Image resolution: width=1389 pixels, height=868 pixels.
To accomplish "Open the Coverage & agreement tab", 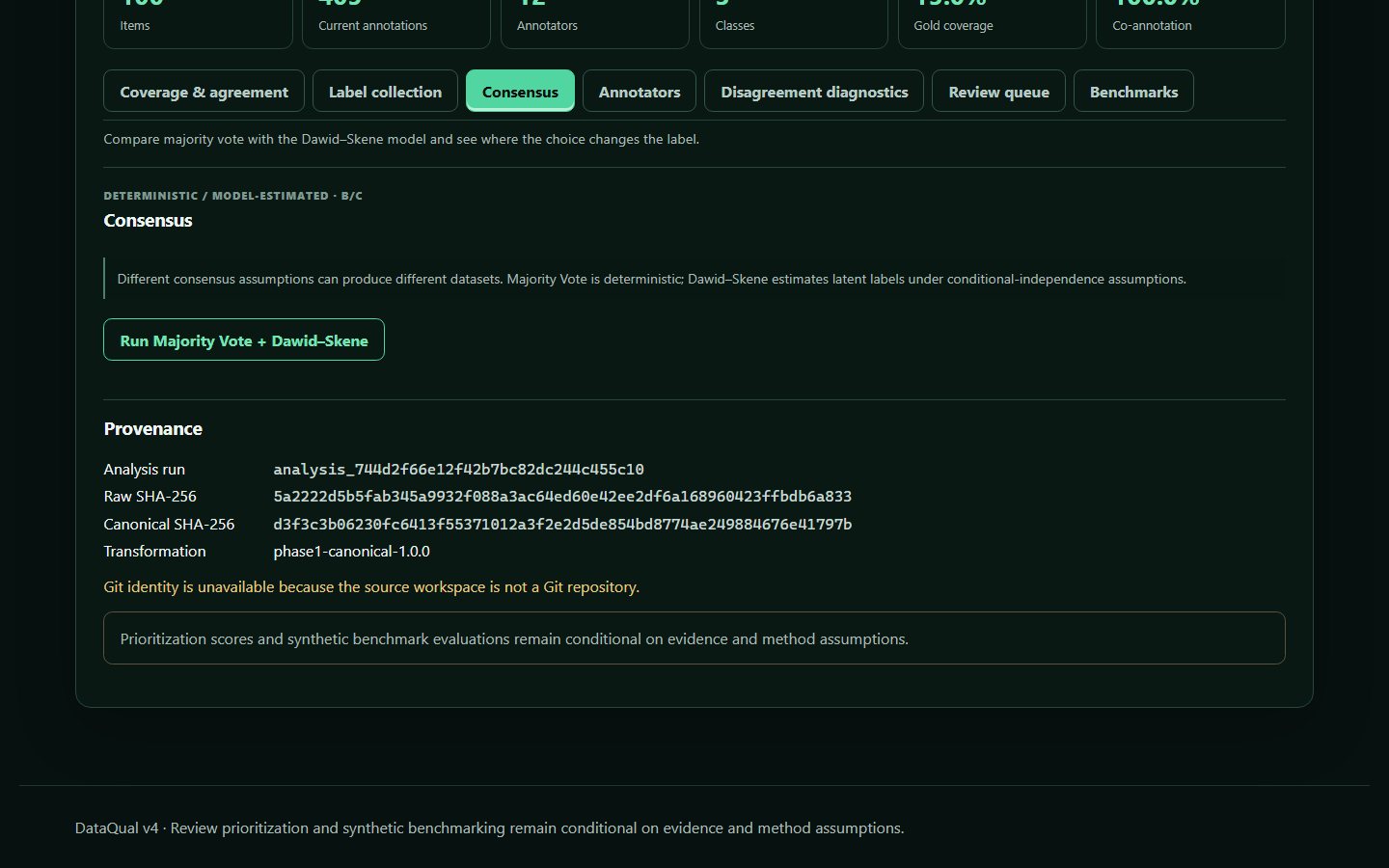I will [204, 92].
